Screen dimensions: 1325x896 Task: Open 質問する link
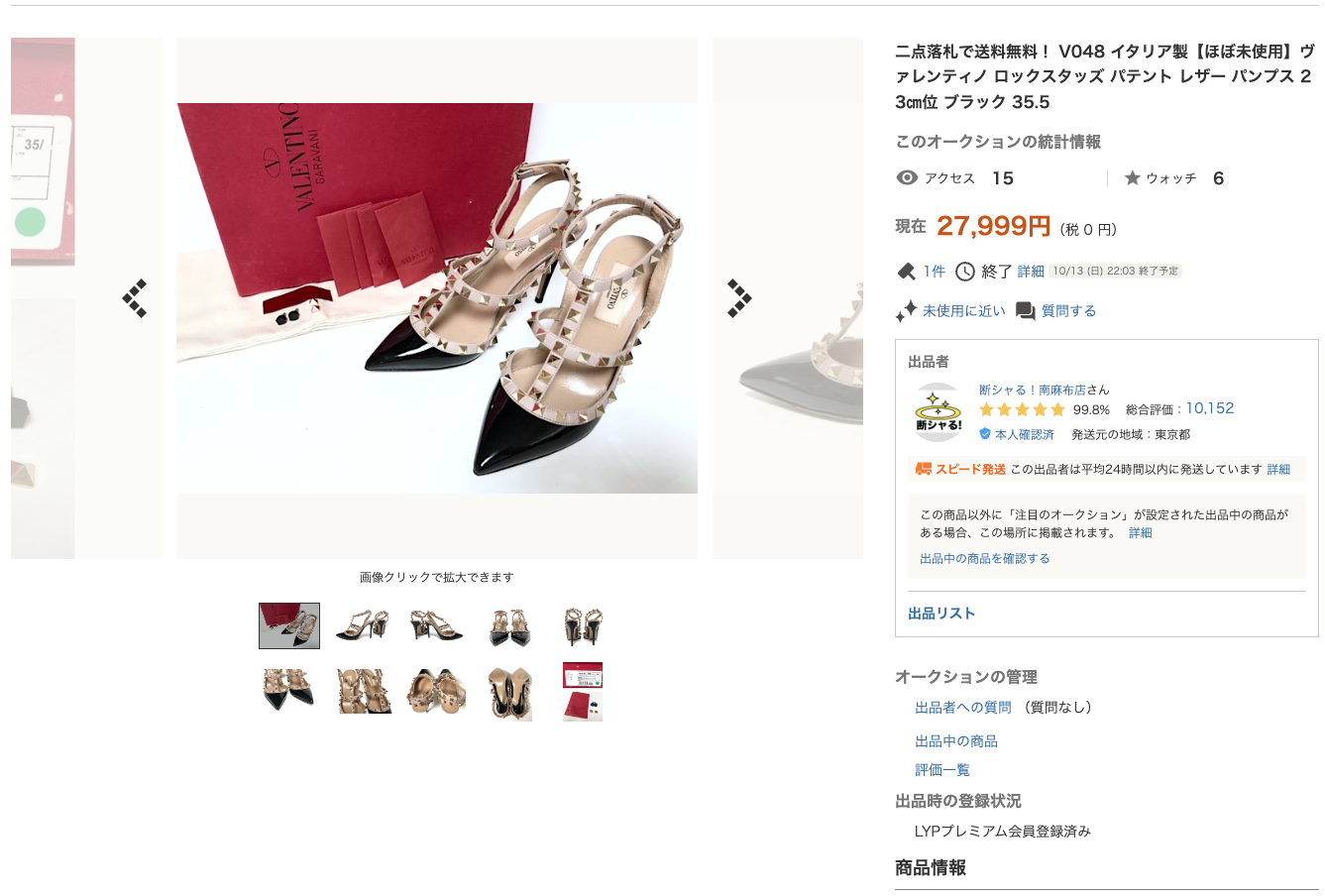(1068, 311)
